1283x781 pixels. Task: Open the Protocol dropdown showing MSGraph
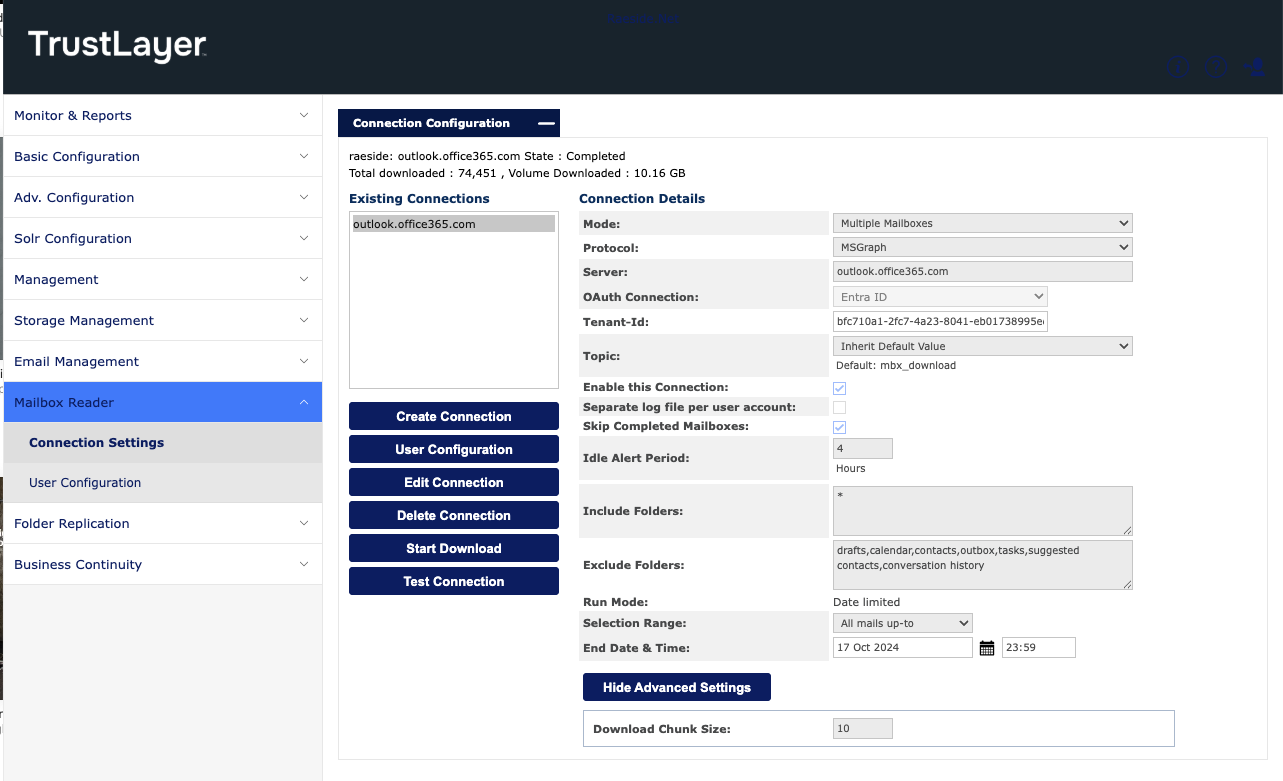982,247
